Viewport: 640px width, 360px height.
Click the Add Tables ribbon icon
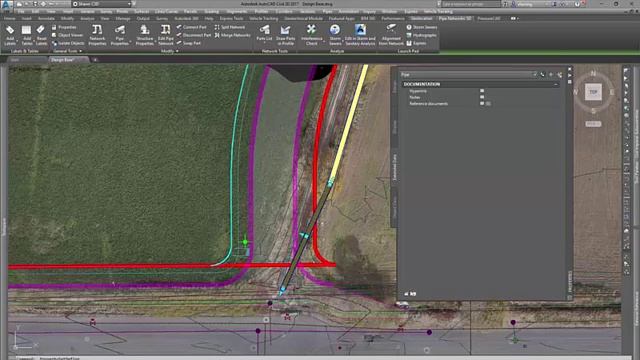pos(27,35)
